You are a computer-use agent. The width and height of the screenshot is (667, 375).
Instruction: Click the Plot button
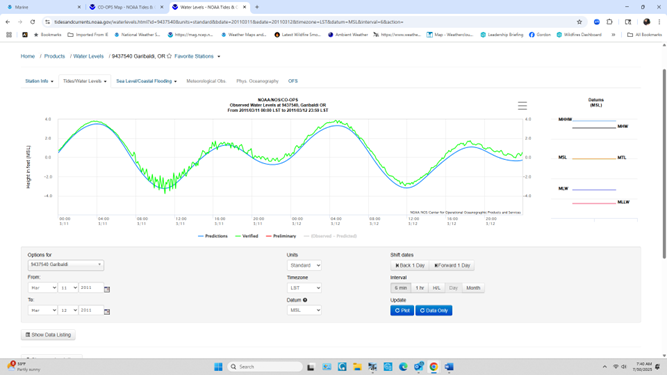(402, 310)
